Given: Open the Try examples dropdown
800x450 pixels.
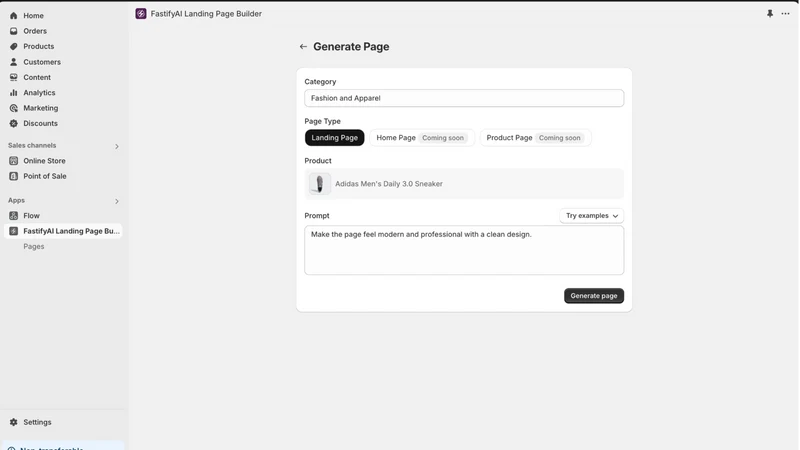Looking at the screenshot, I should click(592, 216).
